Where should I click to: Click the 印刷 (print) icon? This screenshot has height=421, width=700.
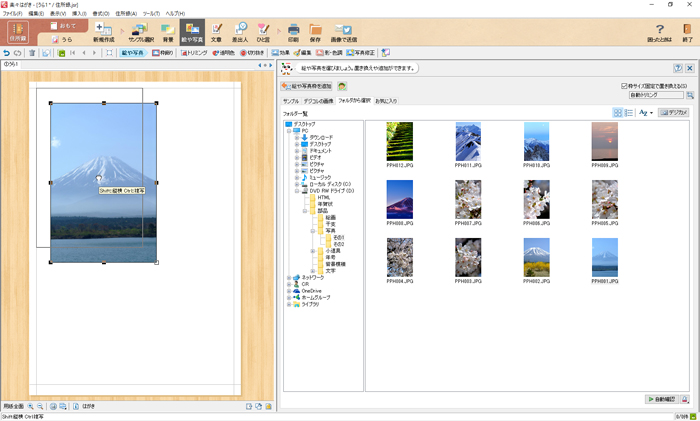click(293, 31)
